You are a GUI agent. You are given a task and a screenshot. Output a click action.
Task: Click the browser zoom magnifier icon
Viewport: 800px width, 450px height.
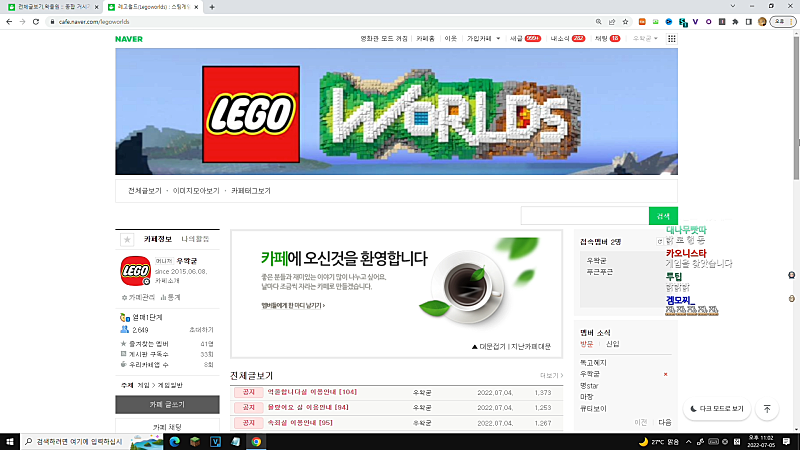coord(598,21)
